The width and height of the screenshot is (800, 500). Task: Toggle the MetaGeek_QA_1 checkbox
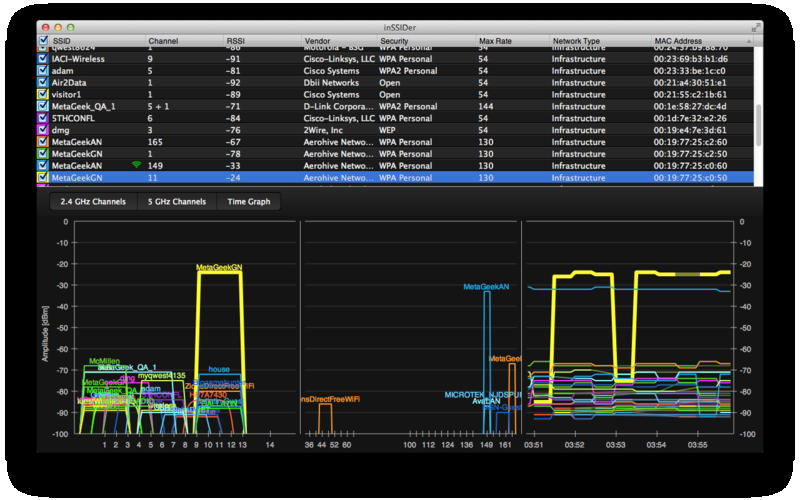click(x=43, y=106)
